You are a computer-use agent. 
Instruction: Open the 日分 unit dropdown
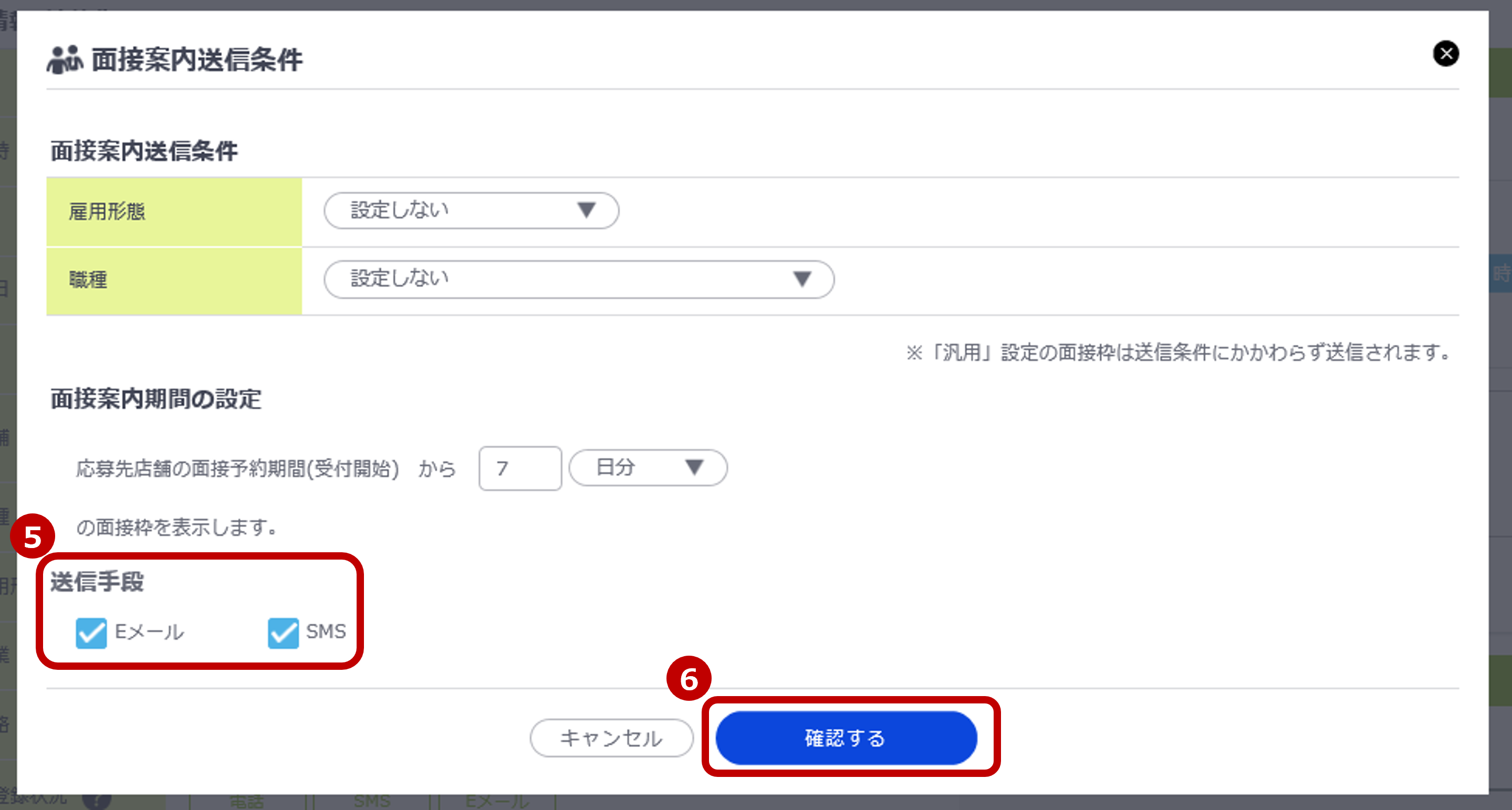[648, 467]
